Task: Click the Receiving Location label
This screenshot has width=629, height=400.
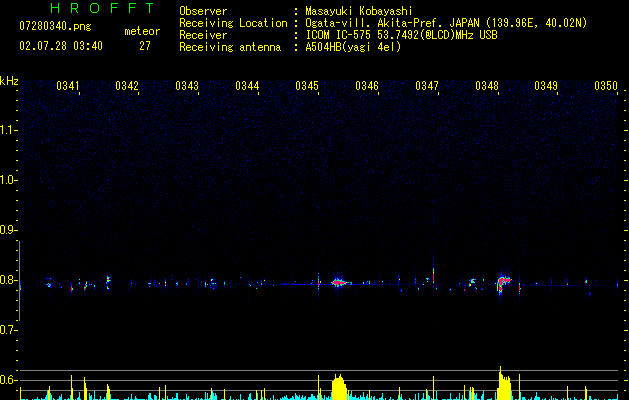Action: point(233,23)
